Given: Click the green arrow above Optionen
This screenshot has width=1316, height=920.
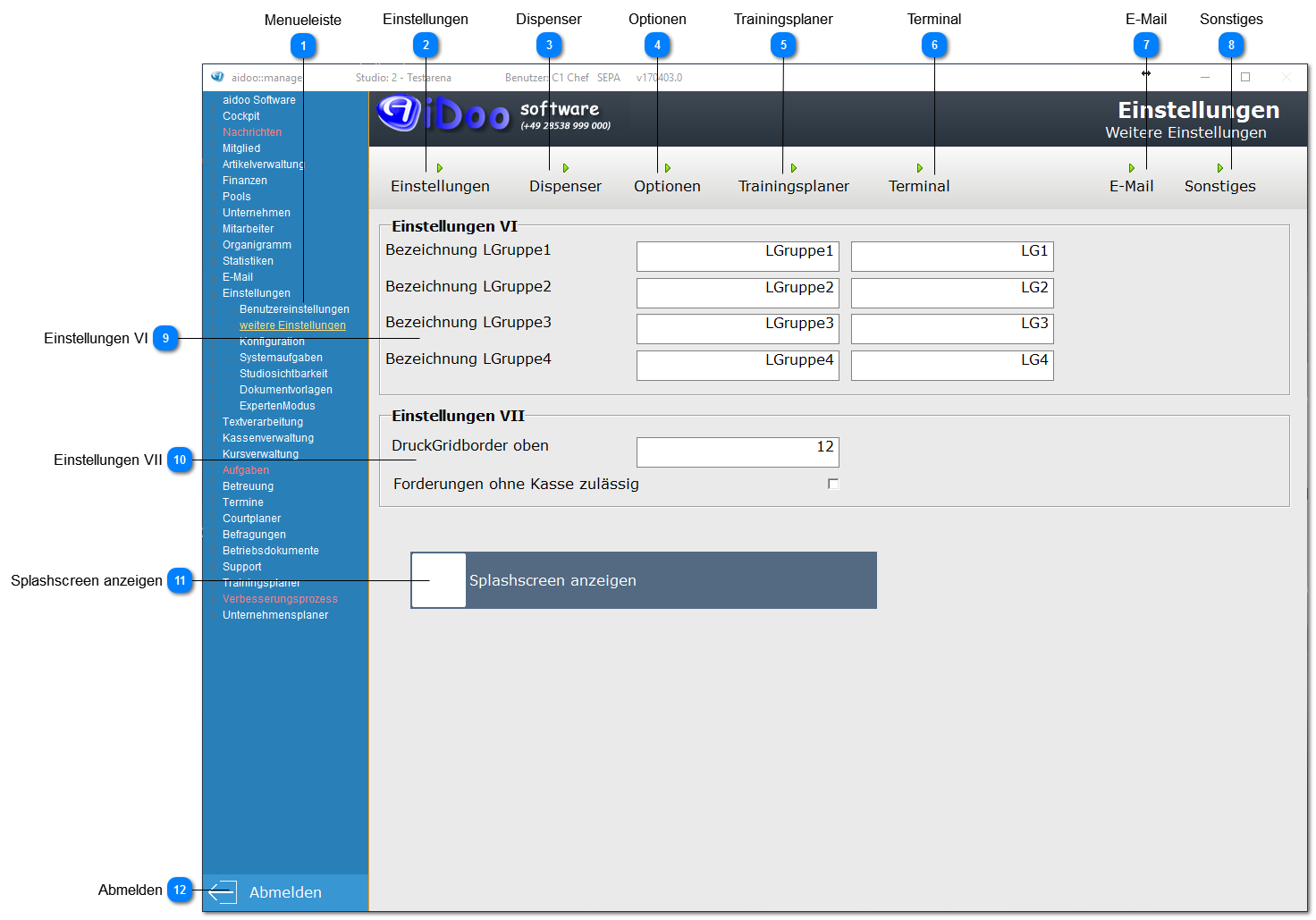Looking at the screenshot, I should pos(668,168).
